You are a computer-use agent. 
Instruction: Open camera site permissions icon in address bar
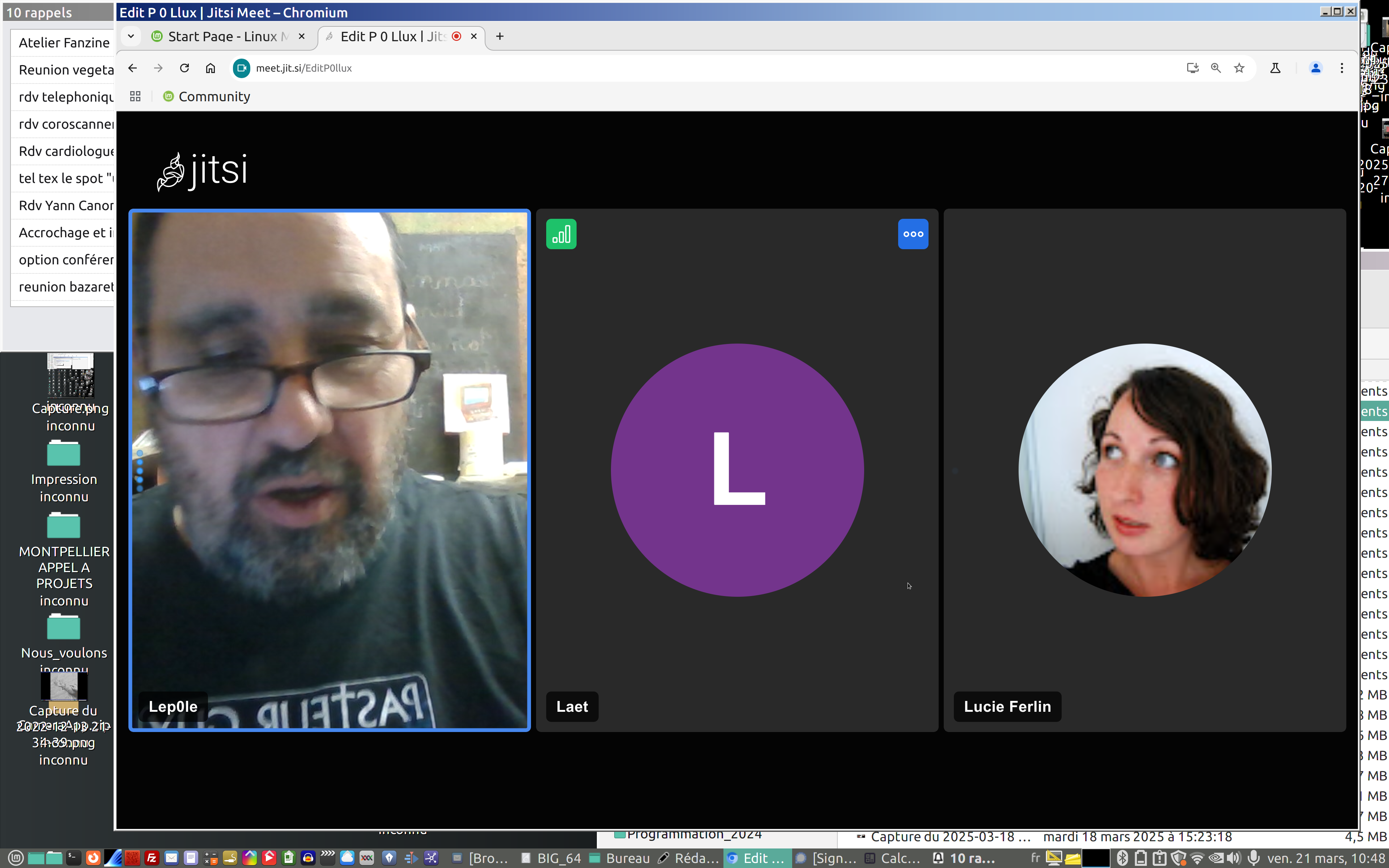(242, 68)
